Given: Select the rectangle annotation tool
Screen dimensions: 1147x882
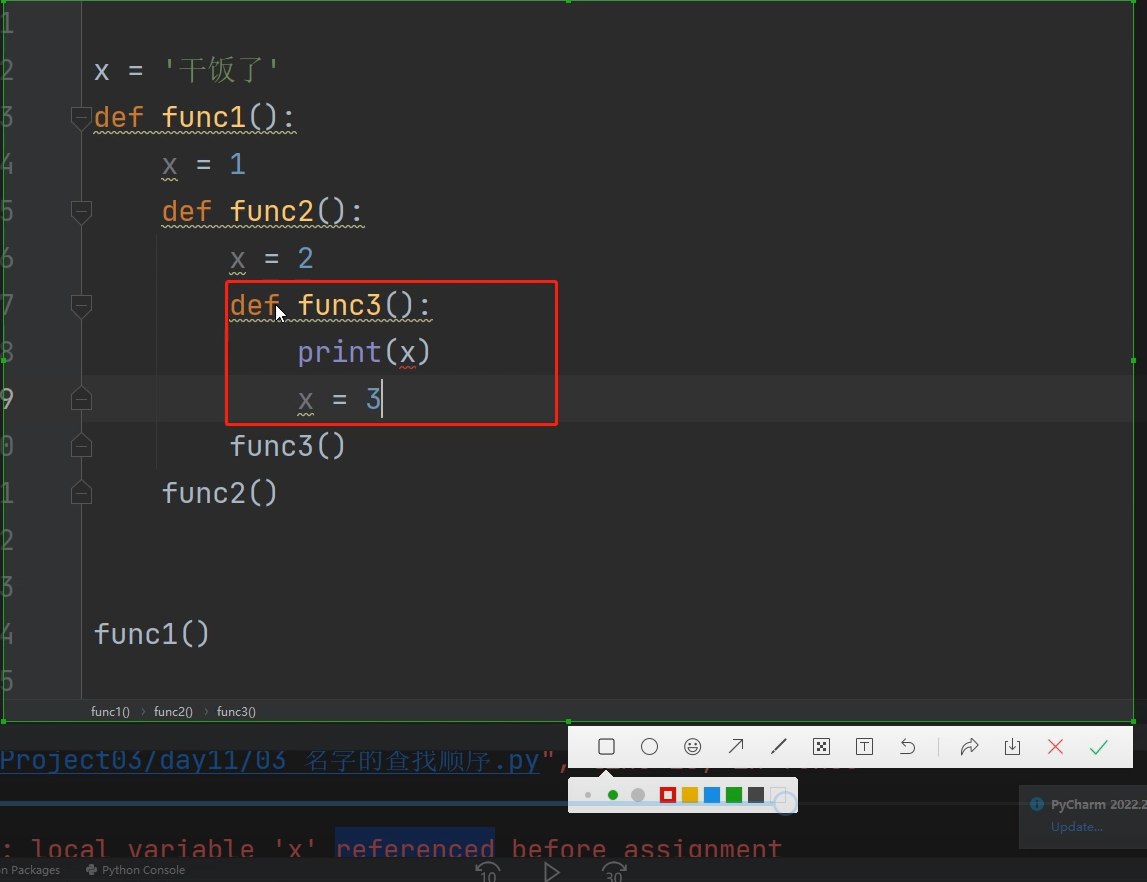Looking at the screenshot, I should [x=606, y=747].
